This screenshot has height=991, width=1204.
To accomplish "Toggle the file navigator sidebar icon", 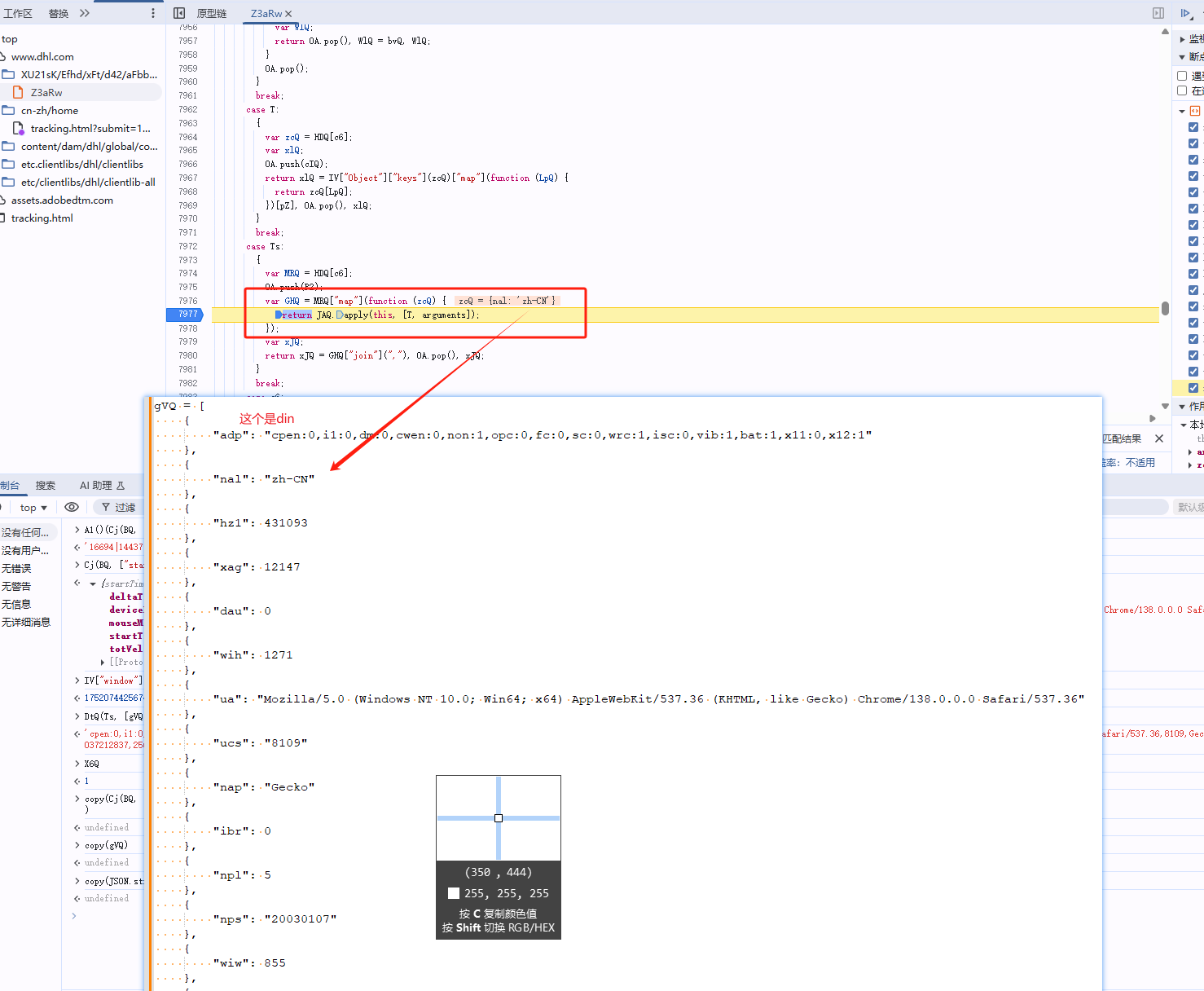I will coord(179,13).
